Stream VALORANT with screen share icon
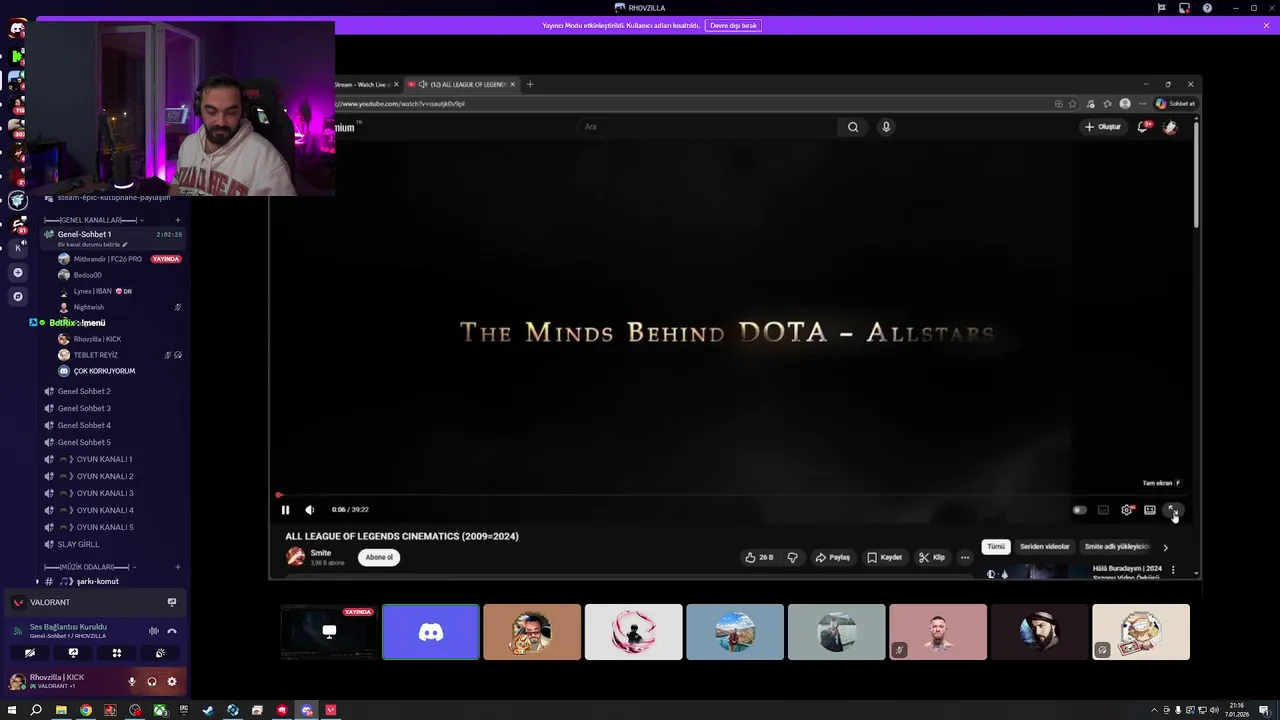1280x720 pixels. click(x=172, y=602)
